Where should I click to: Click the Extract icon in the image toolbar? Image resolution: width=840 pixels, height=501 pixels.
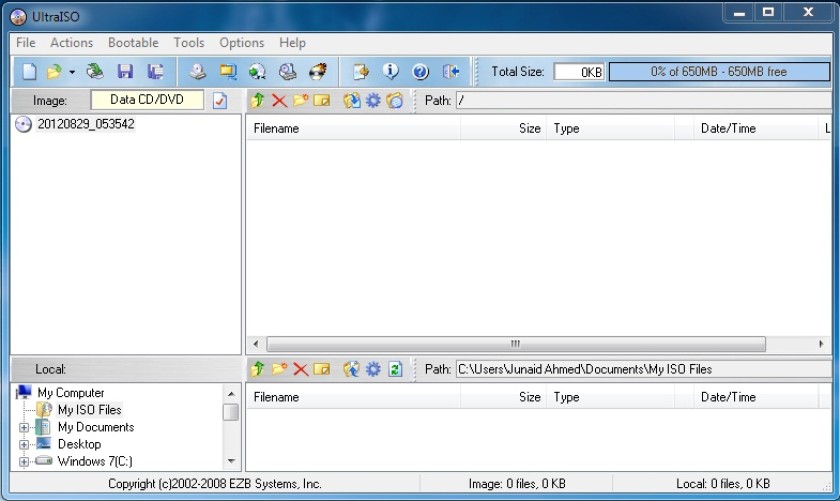click(x=351, y=100)
